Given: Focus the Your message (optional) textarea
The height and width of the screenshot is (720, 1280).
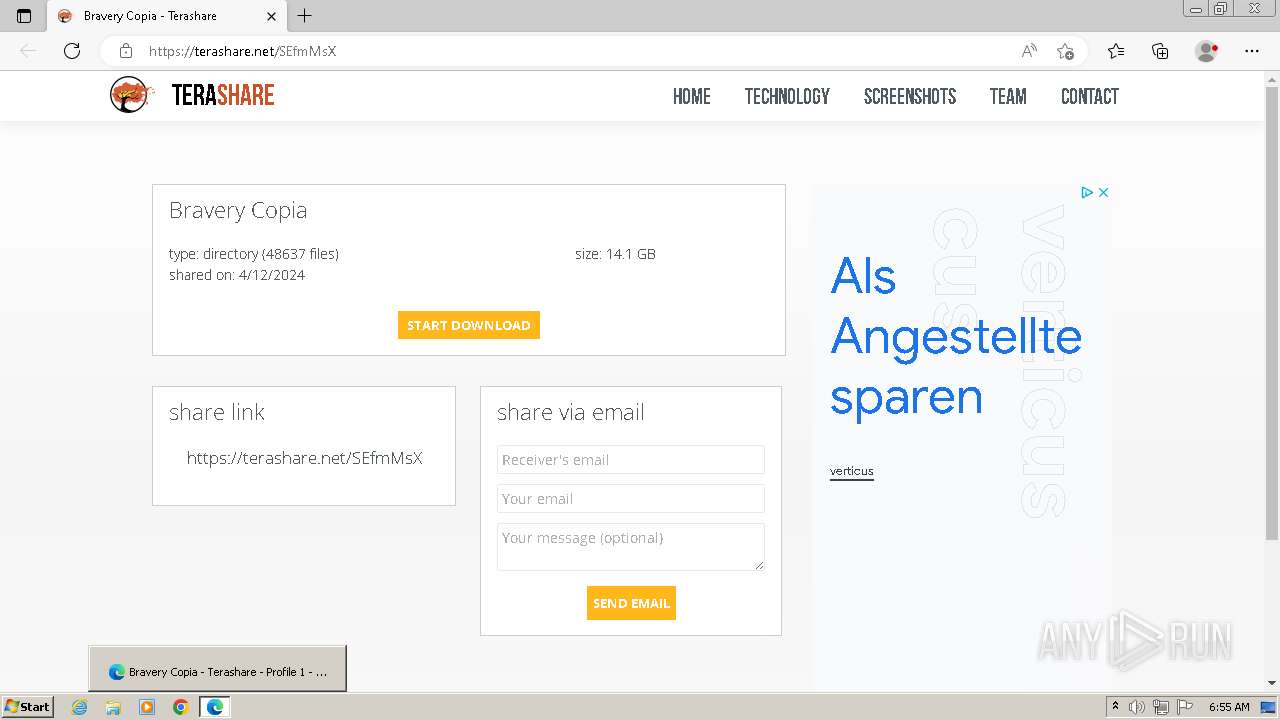Looking at the screenshot, I should coord(631,547).
